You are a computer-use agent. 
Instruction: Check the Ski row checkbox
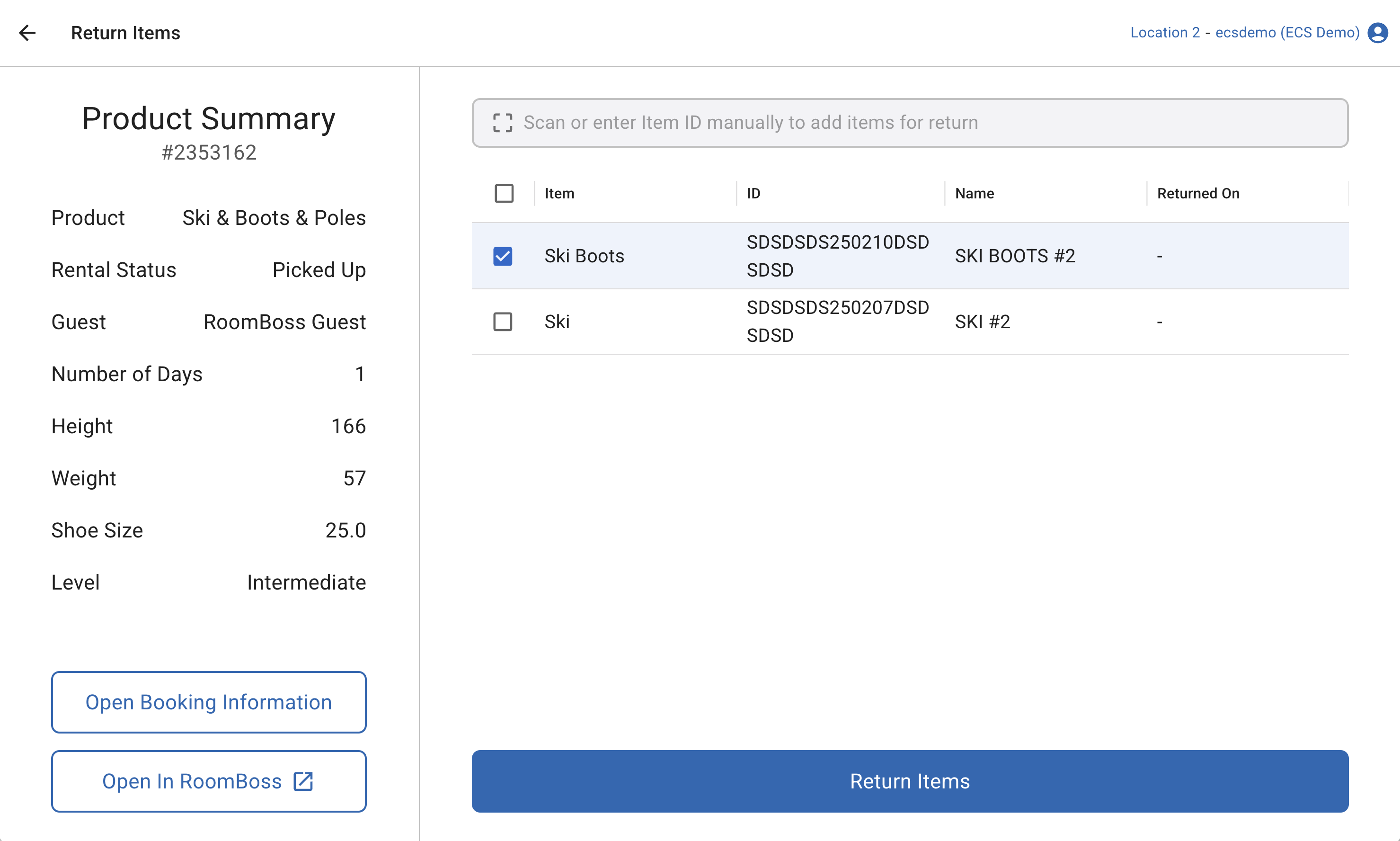pos(502,322)
